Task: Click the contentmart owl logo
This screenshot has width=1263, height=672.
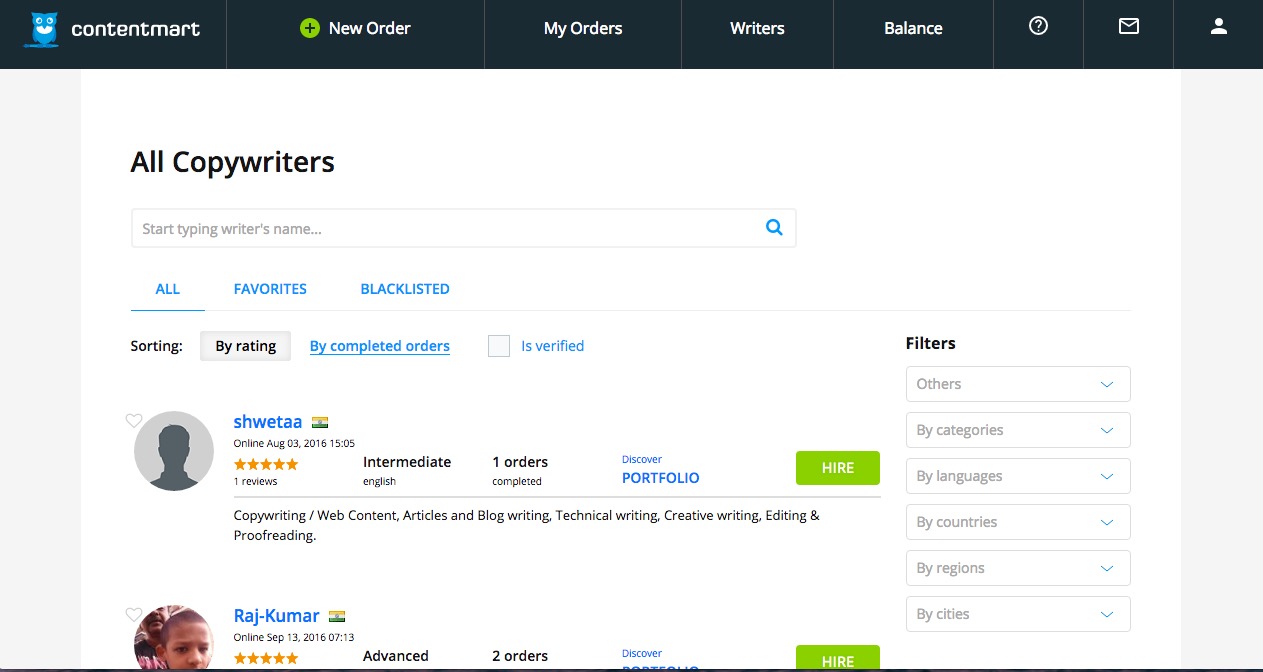Action: click(x=42, y=29)
